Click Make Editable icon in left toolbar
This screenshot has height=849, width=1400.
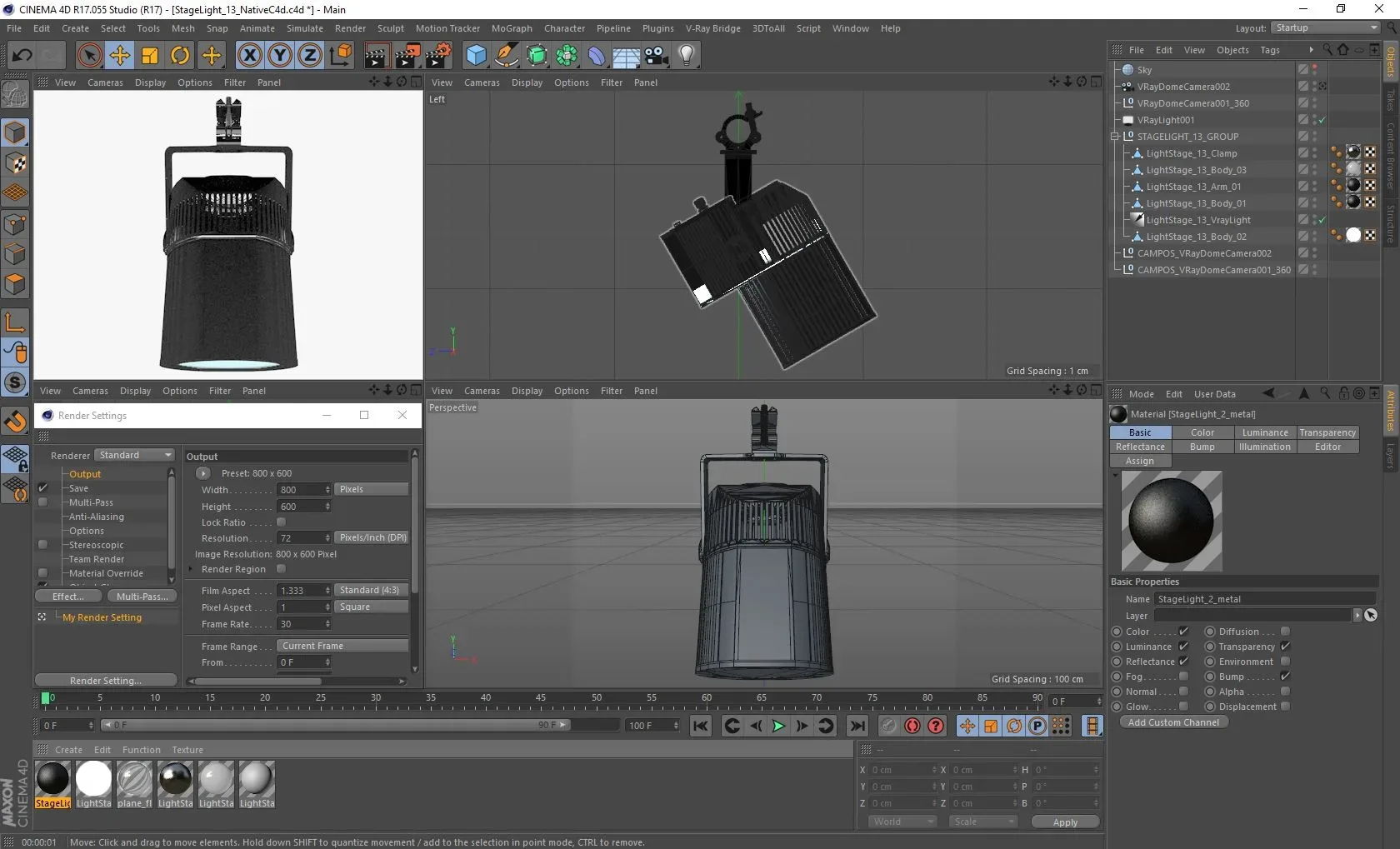click(15, 96)
